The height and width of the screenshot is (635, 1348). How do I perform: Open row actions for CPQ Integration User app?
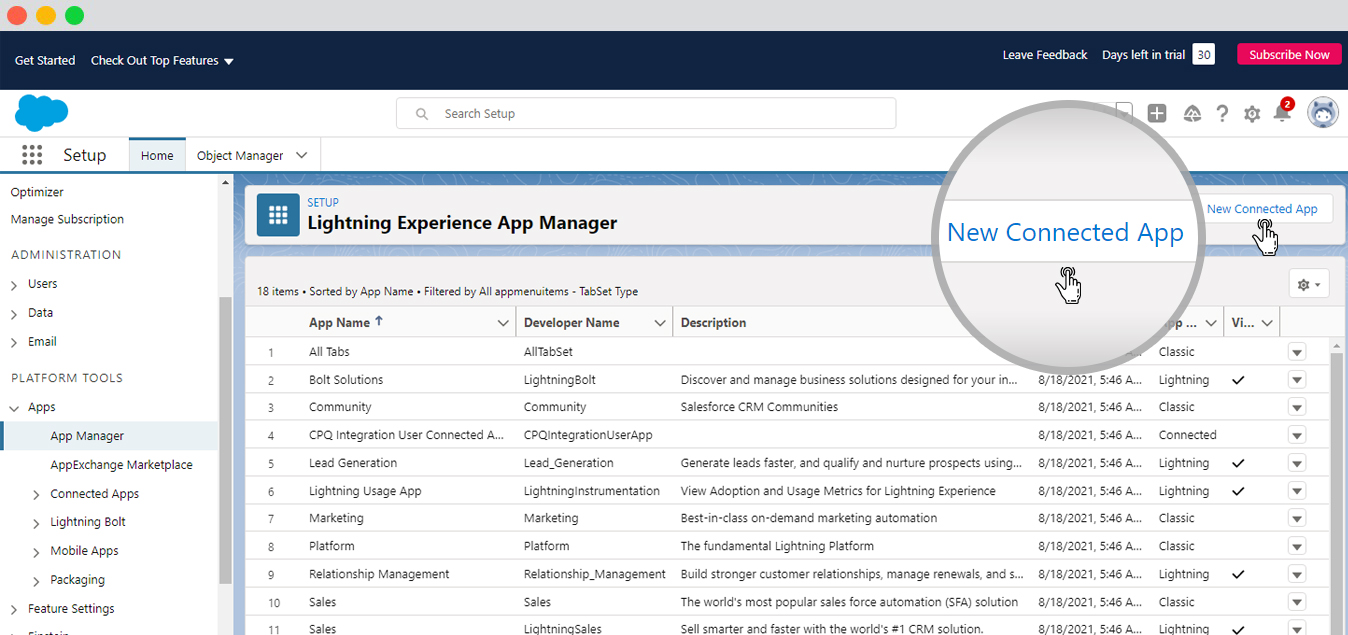[1297, 435]
